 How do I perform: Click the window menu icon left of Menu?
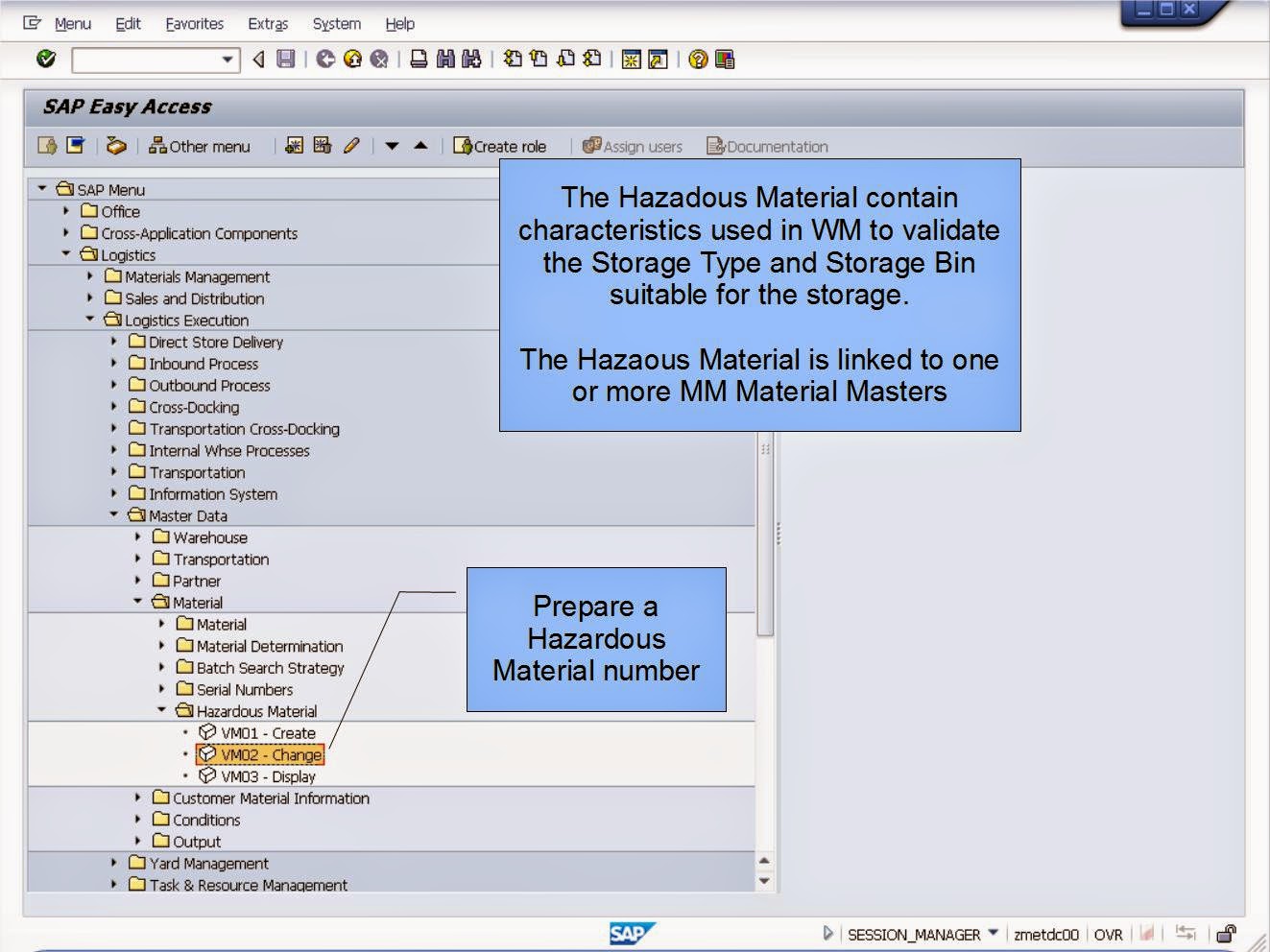tap(32, 23)
